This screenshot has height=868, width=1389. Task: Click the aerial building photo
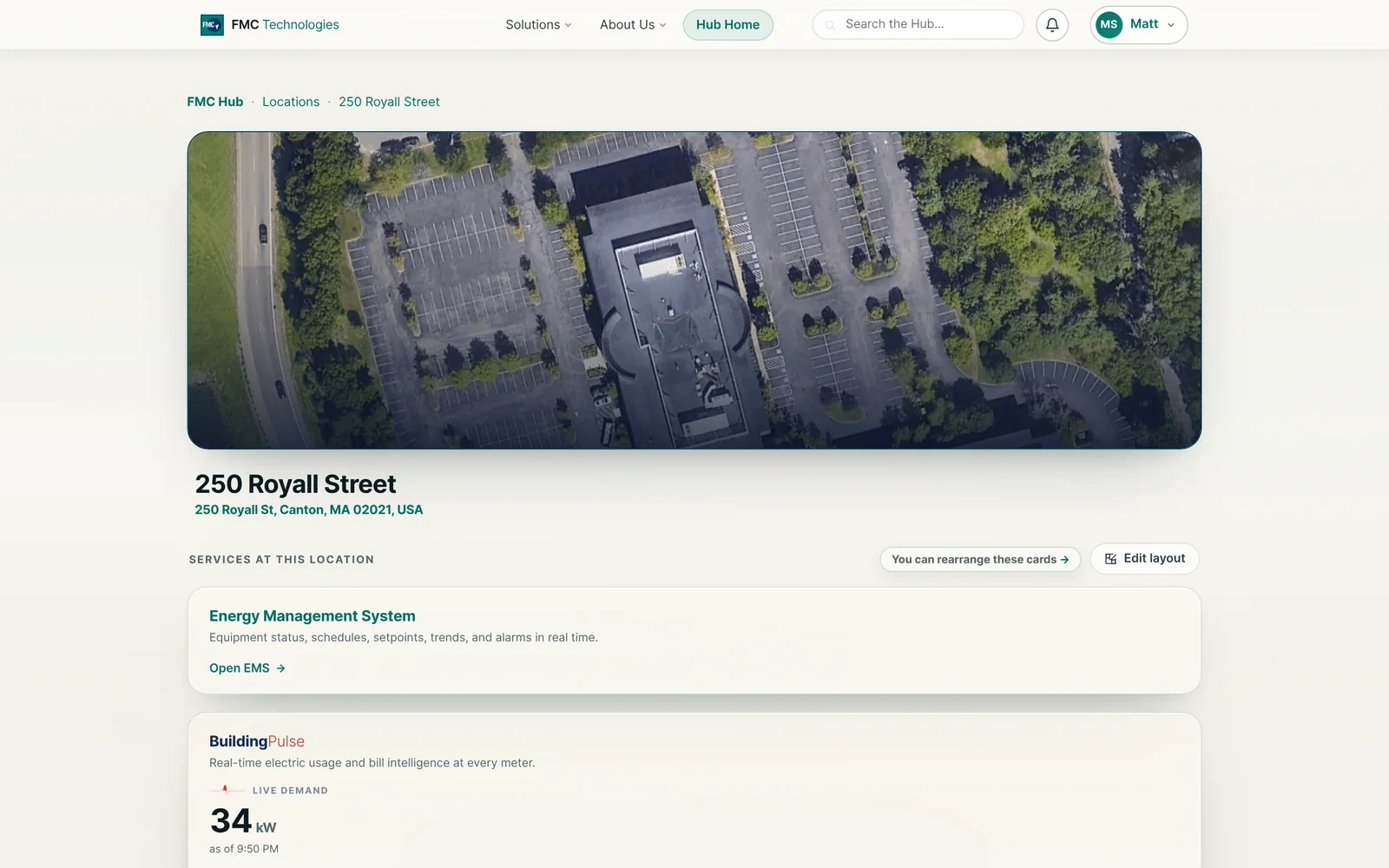(694, 290)
